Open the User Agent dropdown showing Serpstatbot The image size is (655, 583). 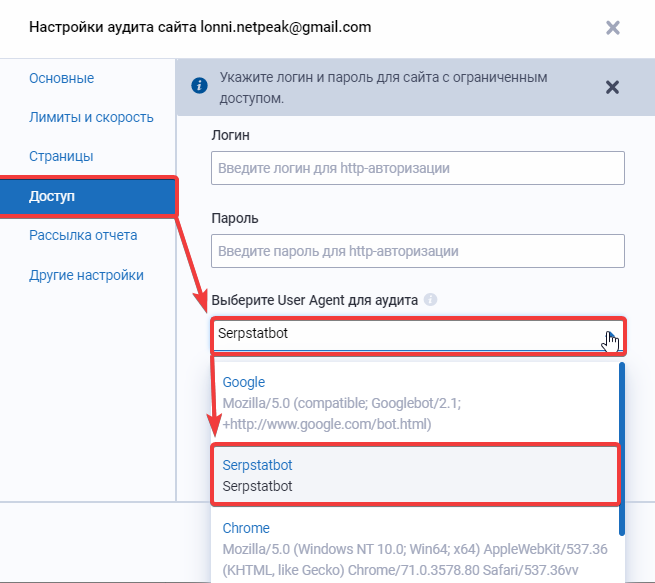[x=418, y=335]
